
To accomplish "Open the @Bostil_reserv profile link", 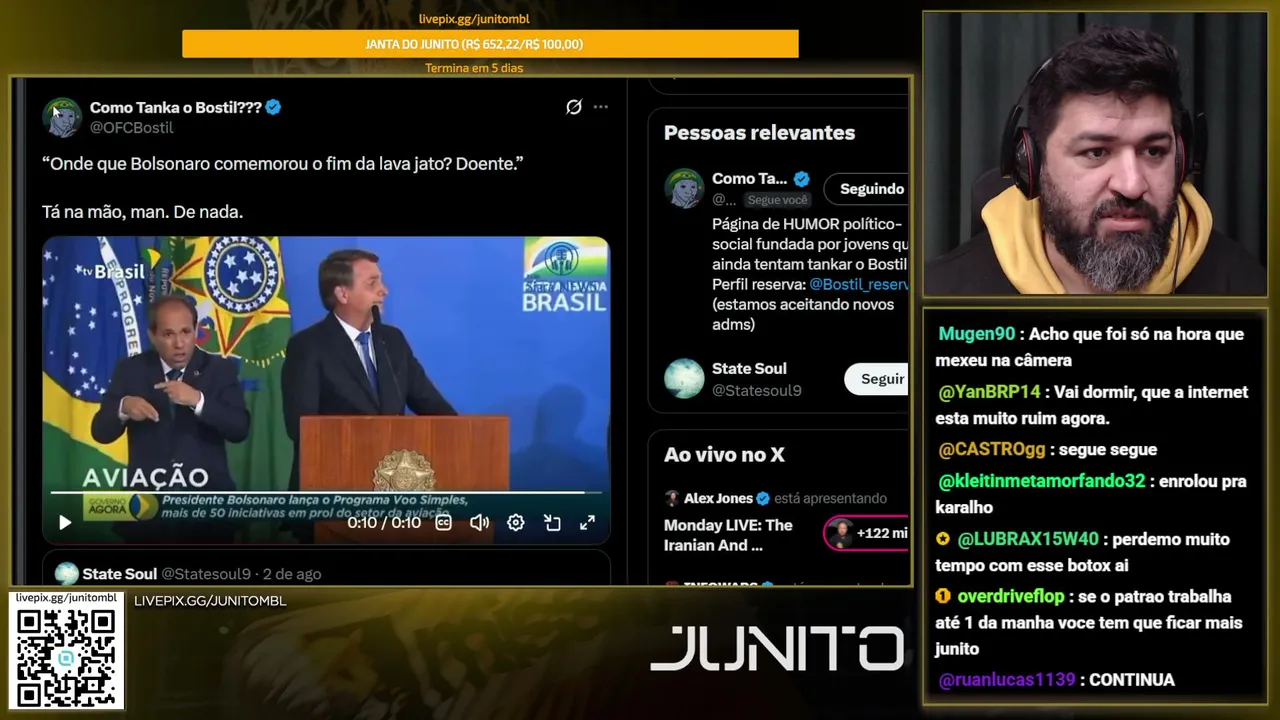I will [859, 284].
